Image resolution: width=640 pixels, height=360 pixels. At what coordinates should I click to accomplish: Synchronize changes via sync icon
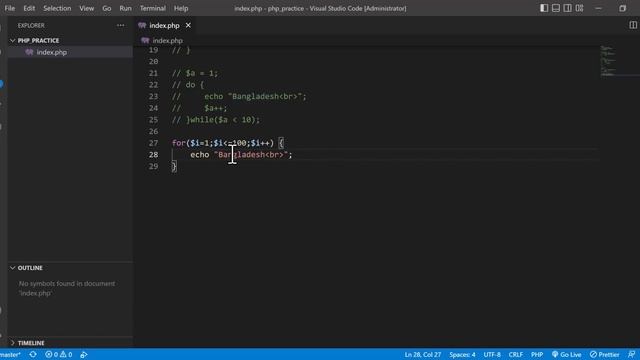33,354
